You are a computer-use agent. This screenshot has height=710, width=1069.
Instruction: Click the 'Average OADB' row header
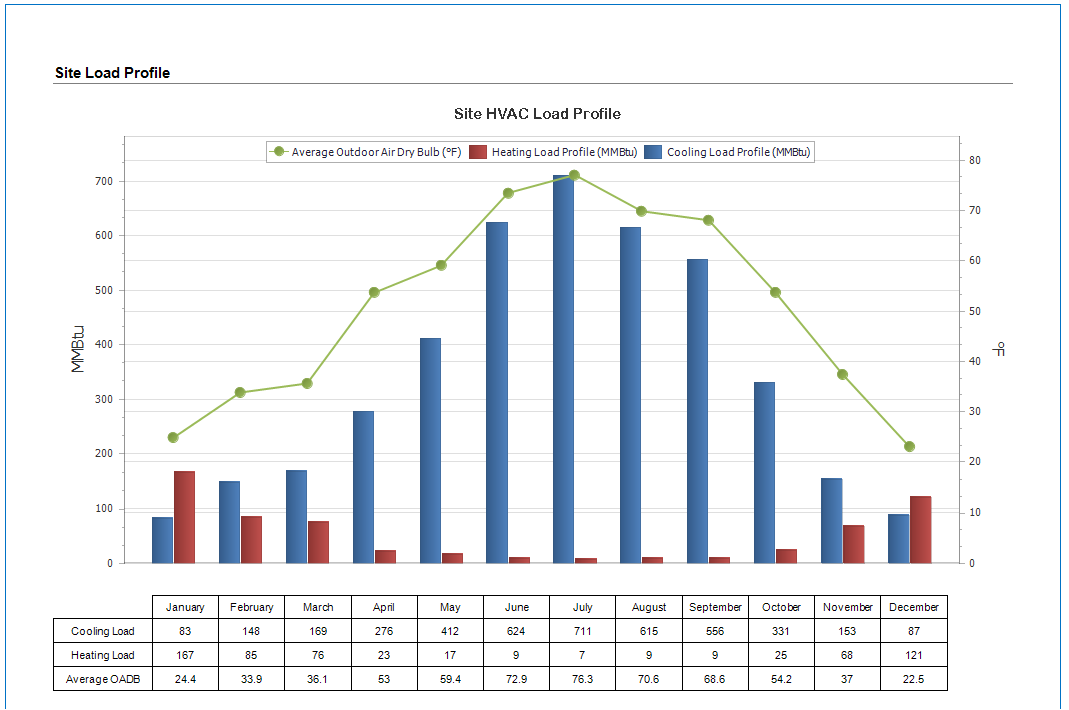click(x=103, y=679)
